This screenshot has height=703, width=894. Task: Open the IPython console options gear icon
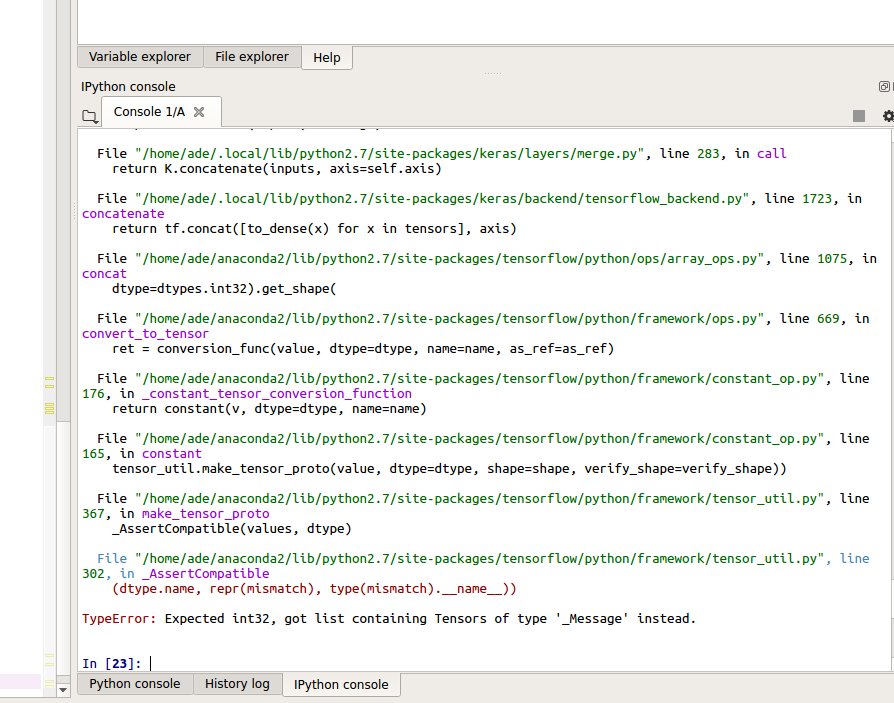tap(886, 116)
